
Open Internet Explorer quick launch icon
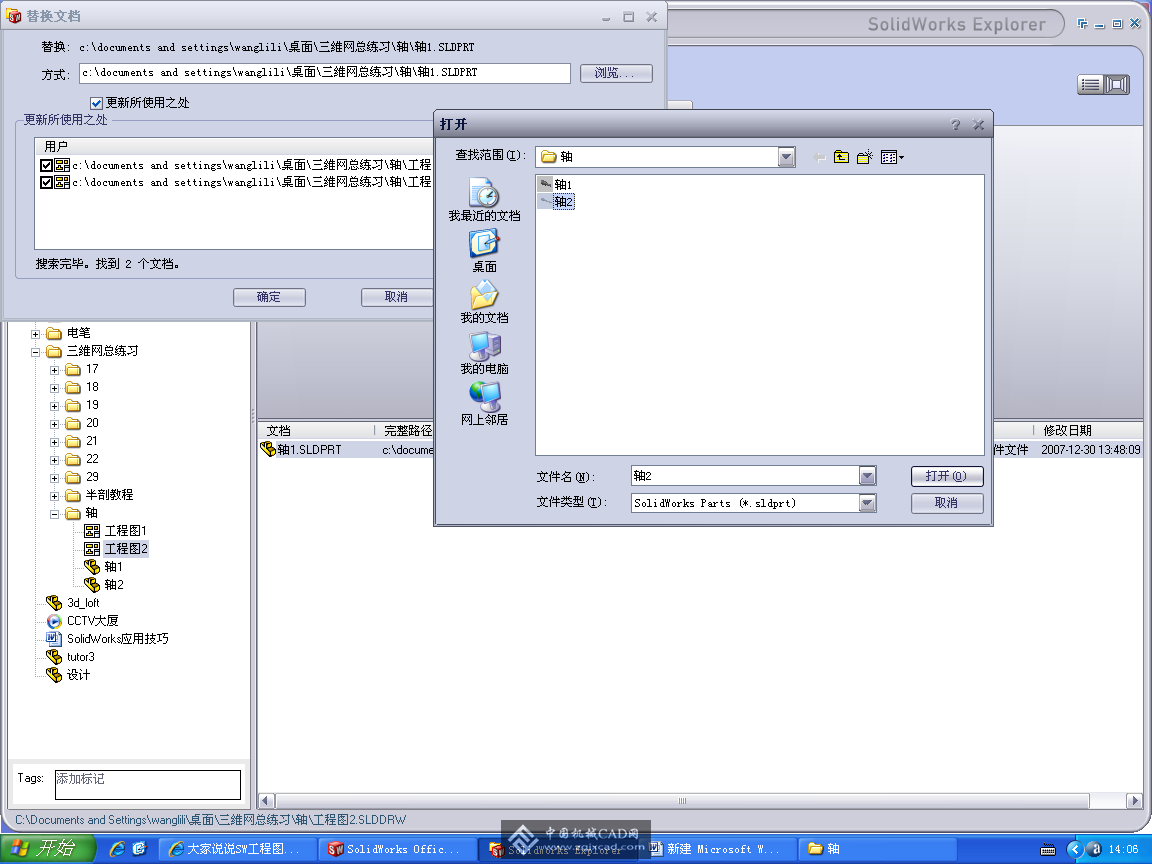tap(117, 849)
